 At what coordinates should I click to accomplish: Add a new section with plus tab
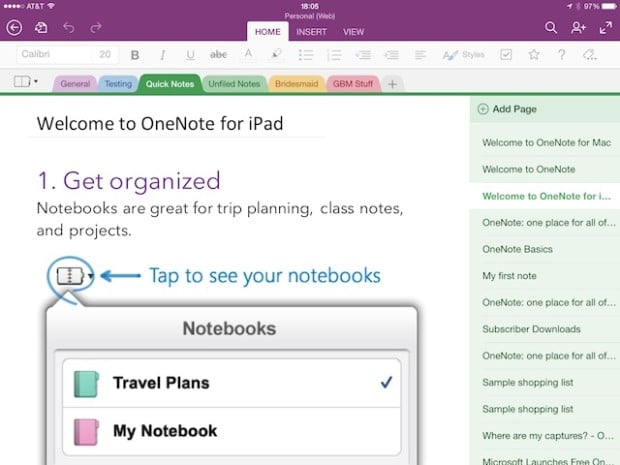[x=392, y=84]
